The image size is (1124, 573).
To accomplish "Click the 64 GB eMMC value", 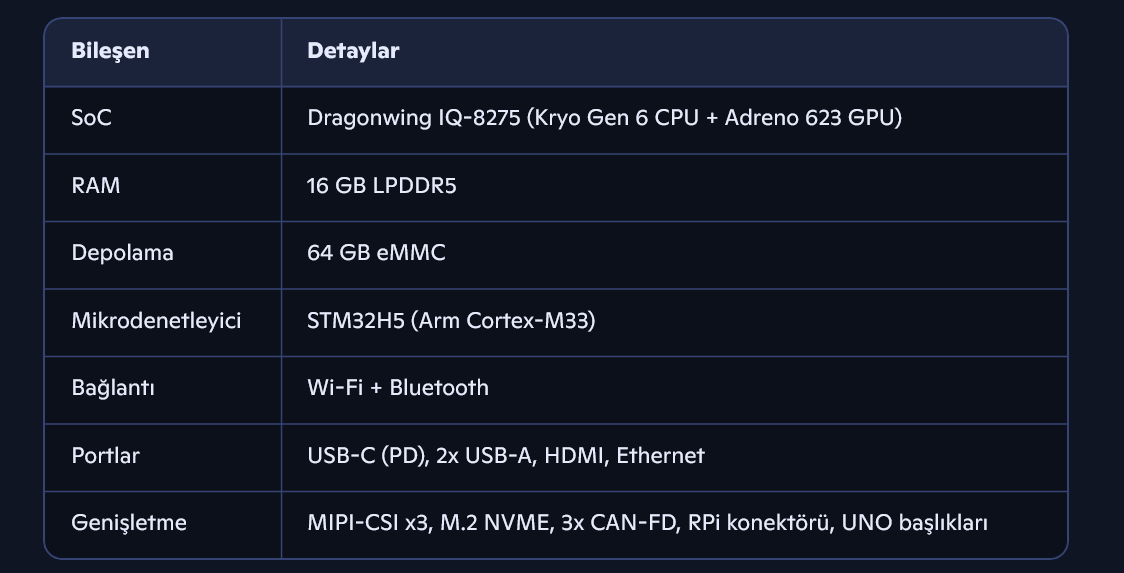I will coord(376,253).
